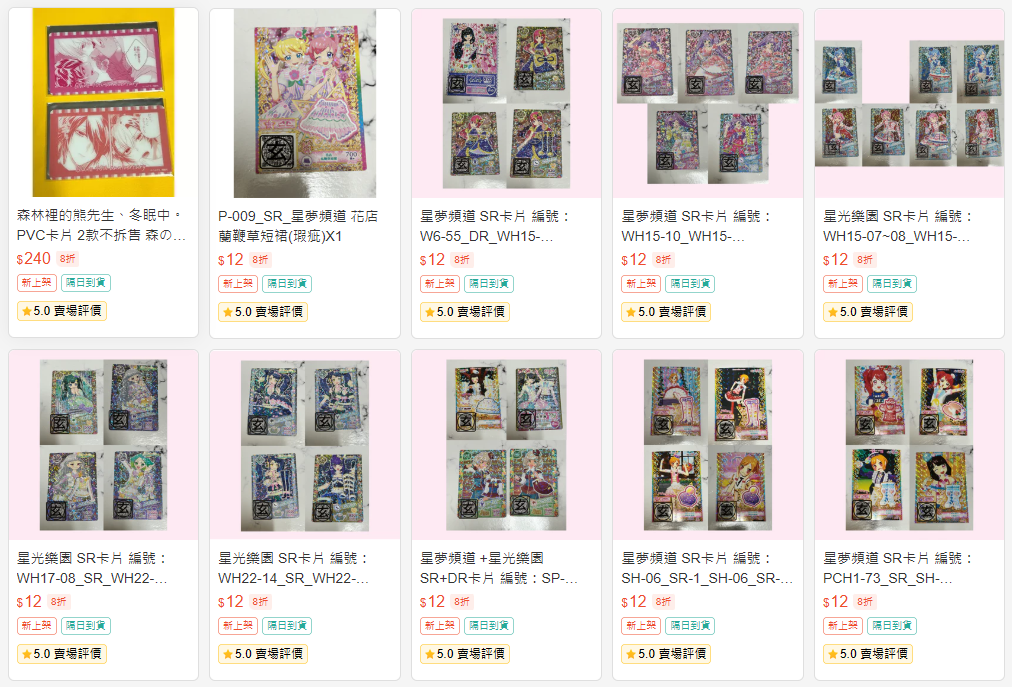The height and width of the screenshot is (687, 1012).
Task: Click 隔日到貨 tag on W6-55_DR listing
Action: (x=489, y=283)
